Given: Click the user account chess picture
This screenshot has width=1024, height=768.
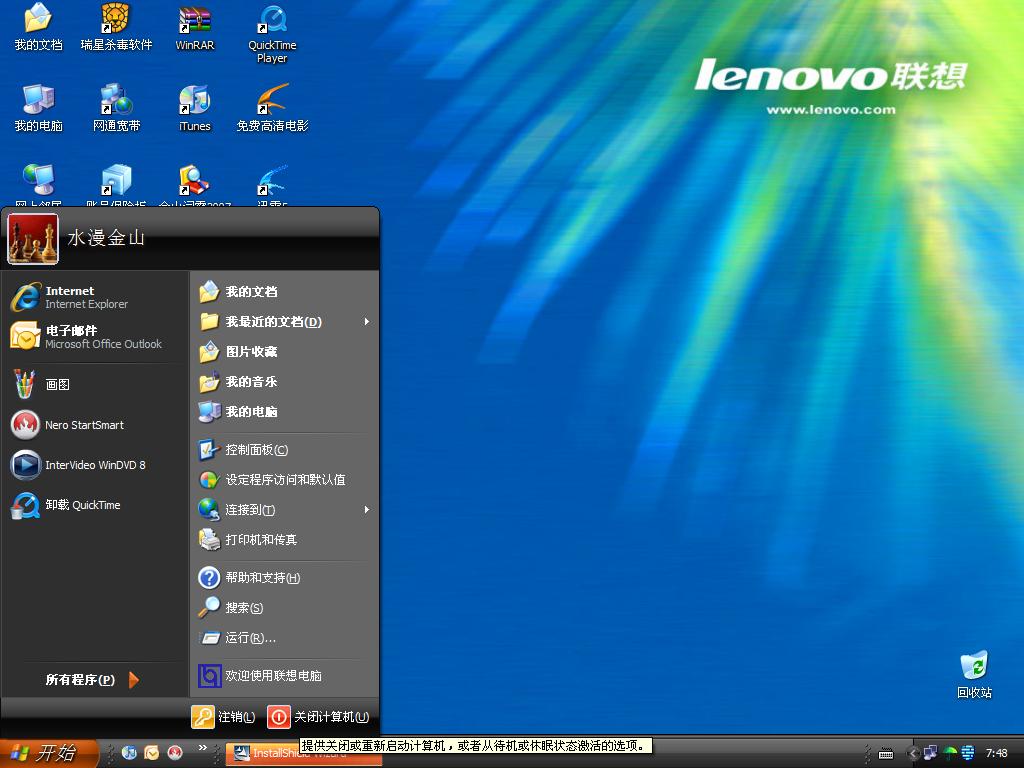Looking at the screenshot, I should click(x=33, y=238).
